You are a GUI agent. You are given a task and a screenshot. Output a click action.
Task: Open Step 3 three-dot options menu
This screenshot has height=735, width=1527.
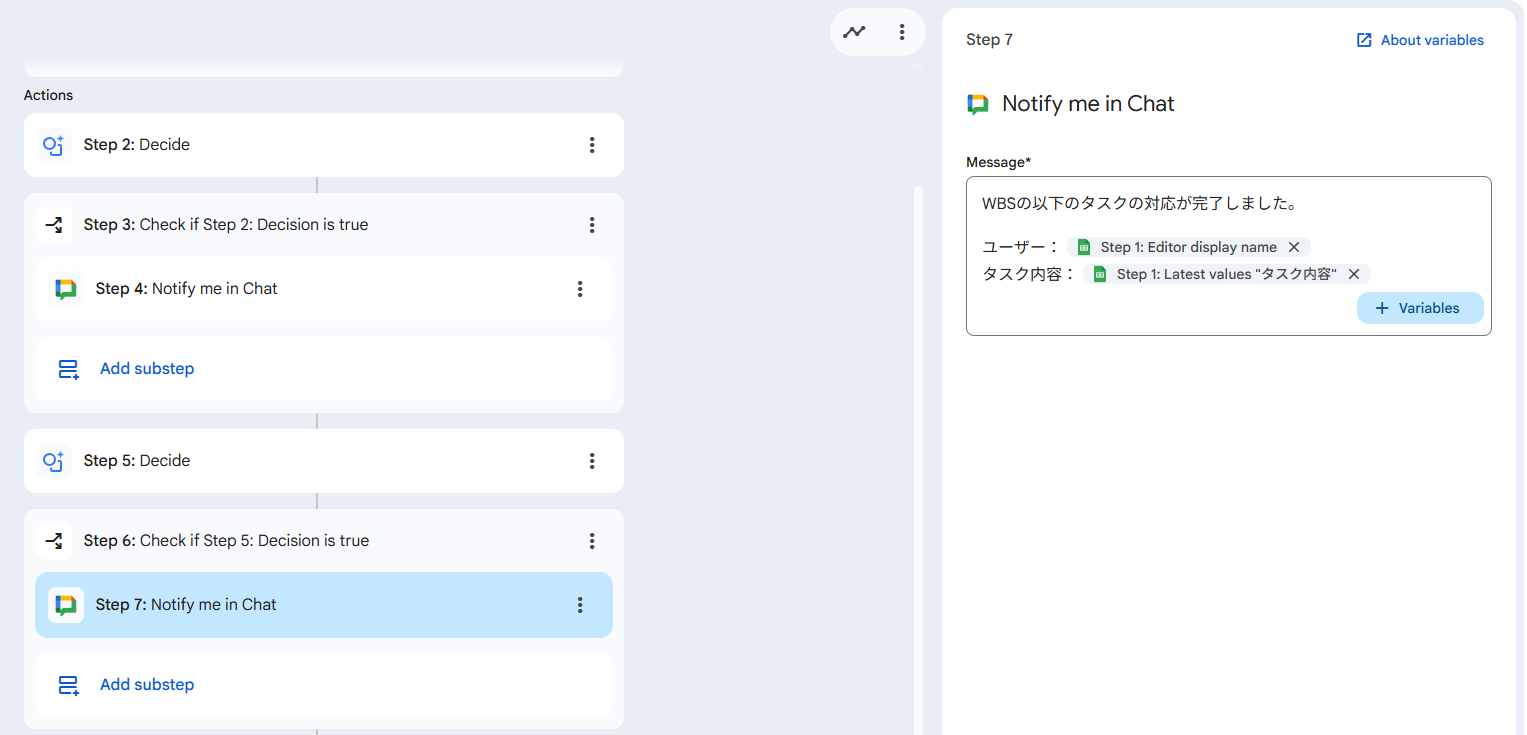592,225
